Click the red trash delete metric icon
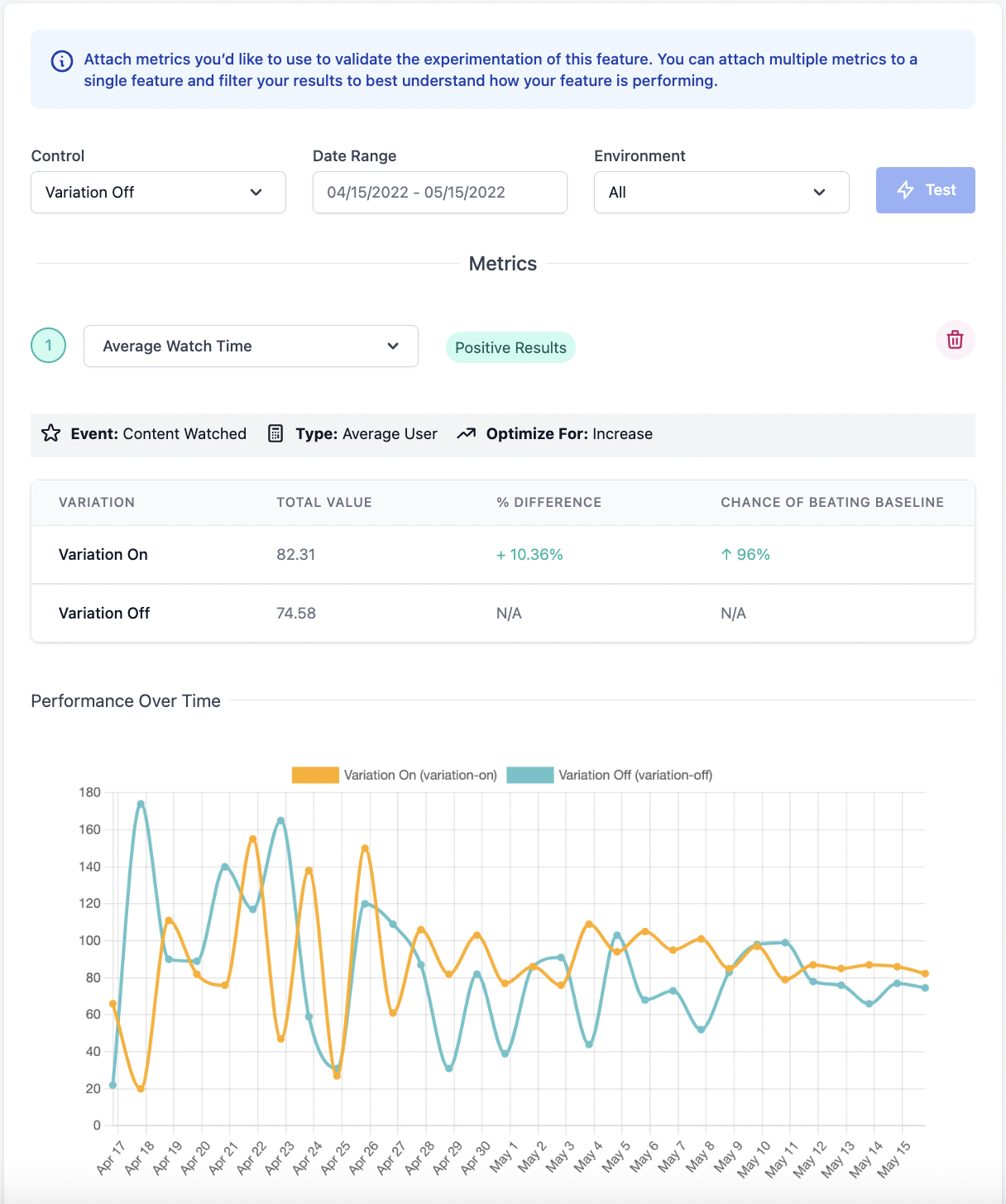 (x=955, y=340)
